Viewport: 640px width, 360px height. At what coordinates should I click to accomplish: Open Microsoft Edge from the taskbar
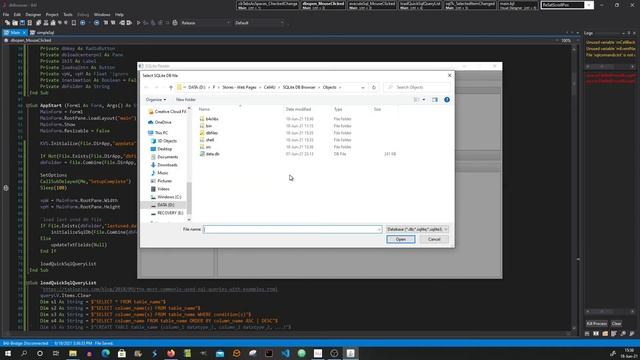(105, 353)
